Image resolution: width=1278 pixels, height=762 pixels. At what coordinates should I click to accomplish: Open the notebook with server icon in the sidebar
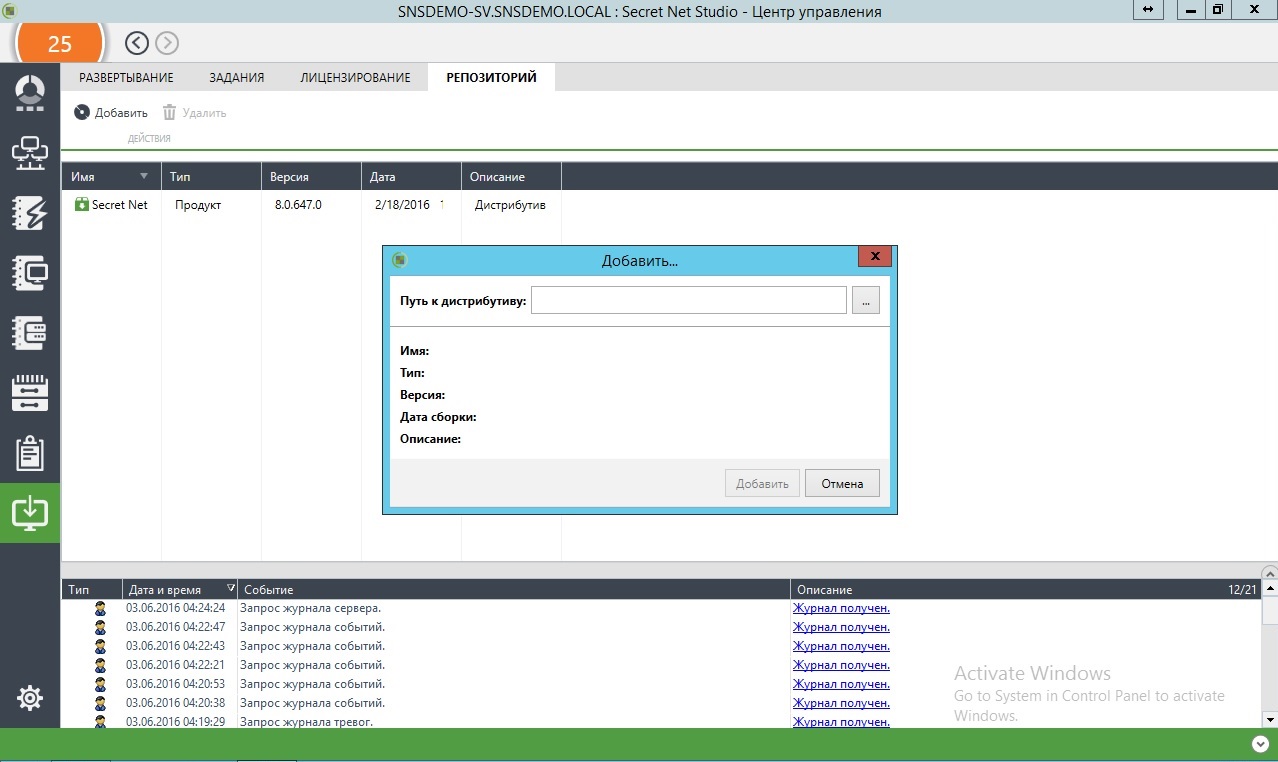(30, 333)
